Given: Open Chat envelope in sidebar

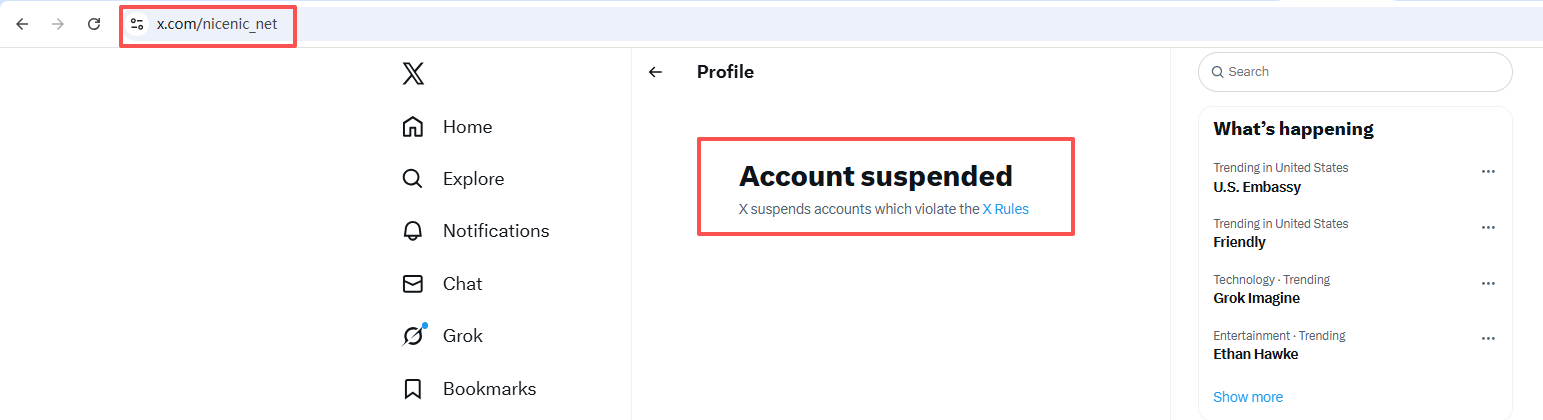Looking at the screenshot, I should click(412, 284).
